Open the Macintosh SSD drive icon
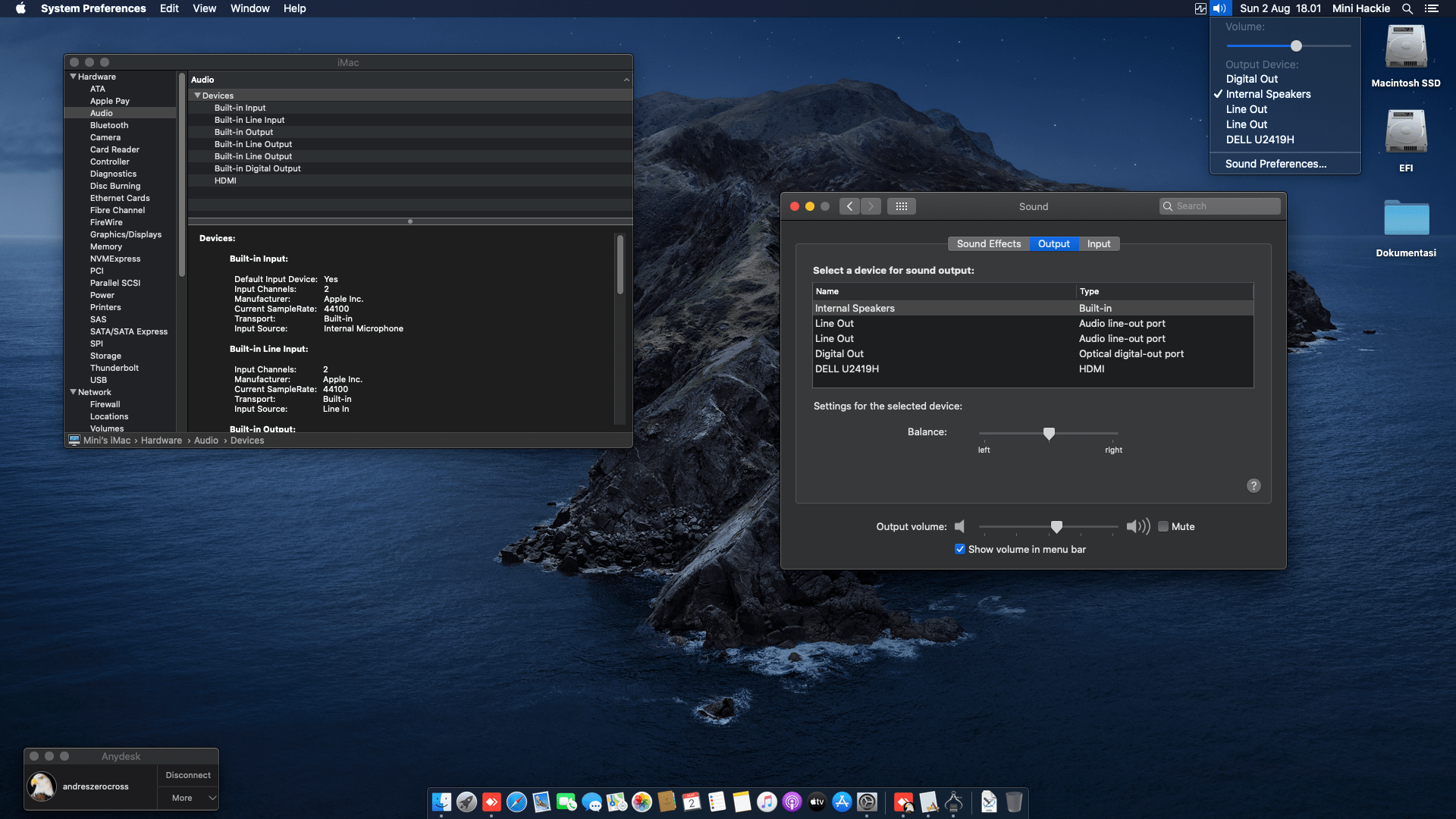The width and height of the screenshot is (1456, 819). click(x=1405, y=49)
